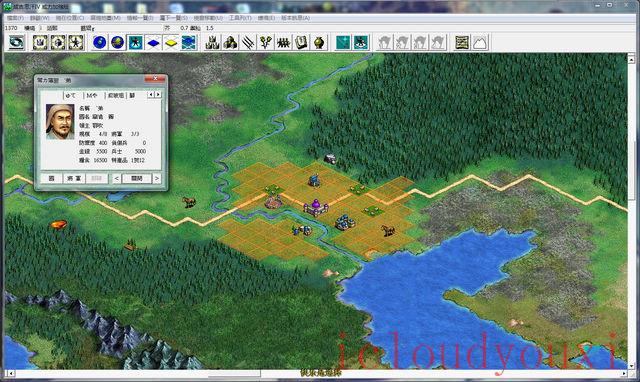Click the orange flame object in grassland

58,224
